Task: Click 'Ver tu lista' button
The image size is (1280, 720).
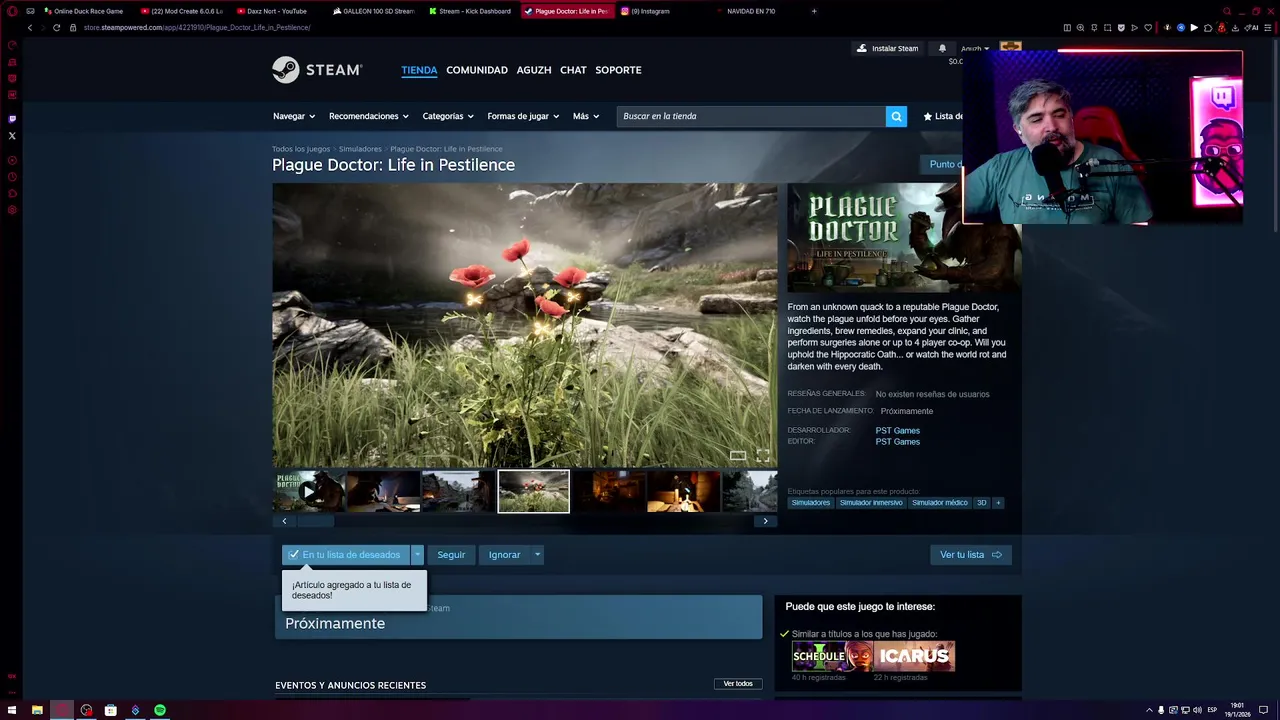Action: tap(971, 554)
